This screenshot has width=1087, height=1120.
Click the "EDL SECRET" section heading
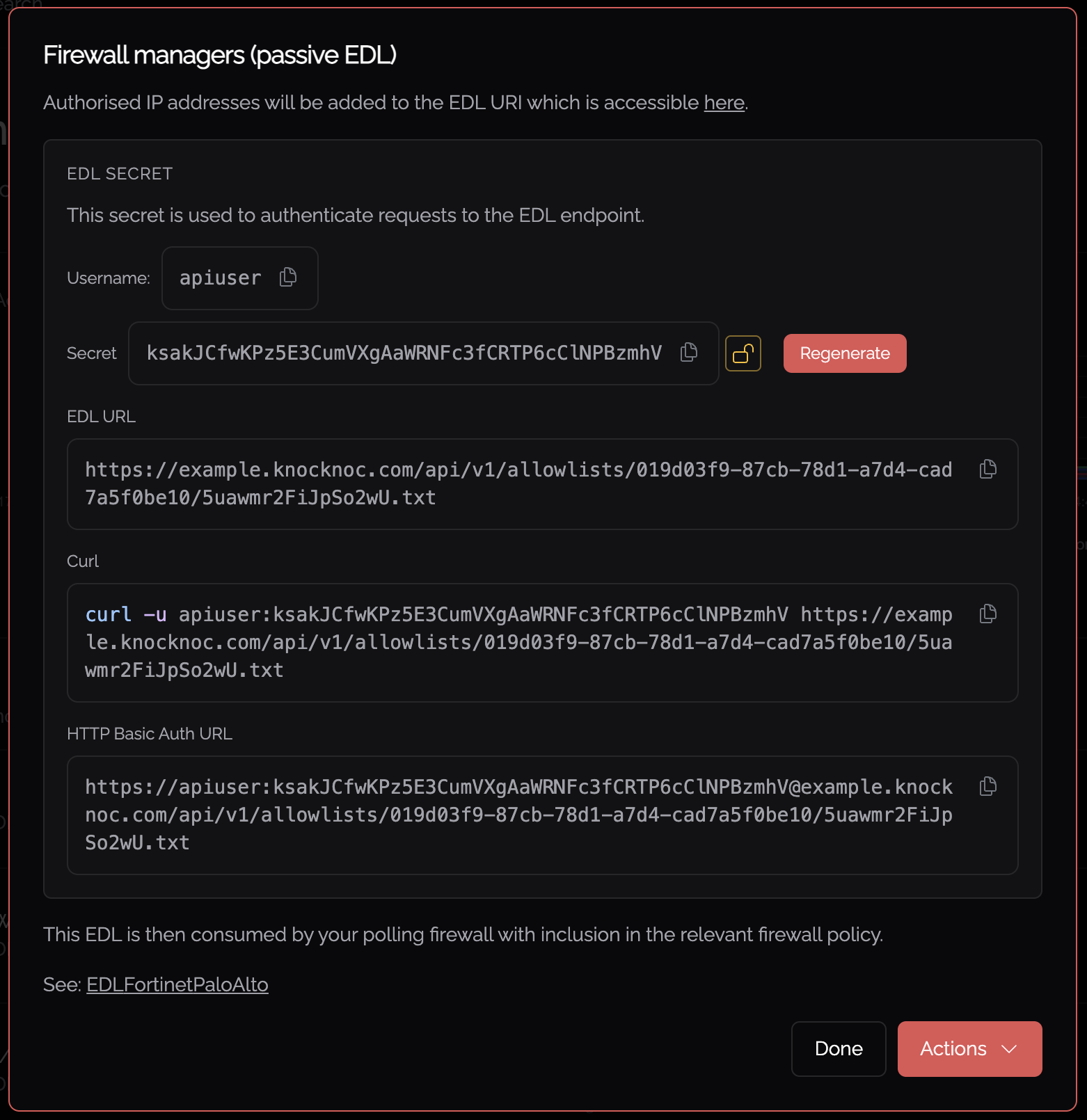point(120,174)
